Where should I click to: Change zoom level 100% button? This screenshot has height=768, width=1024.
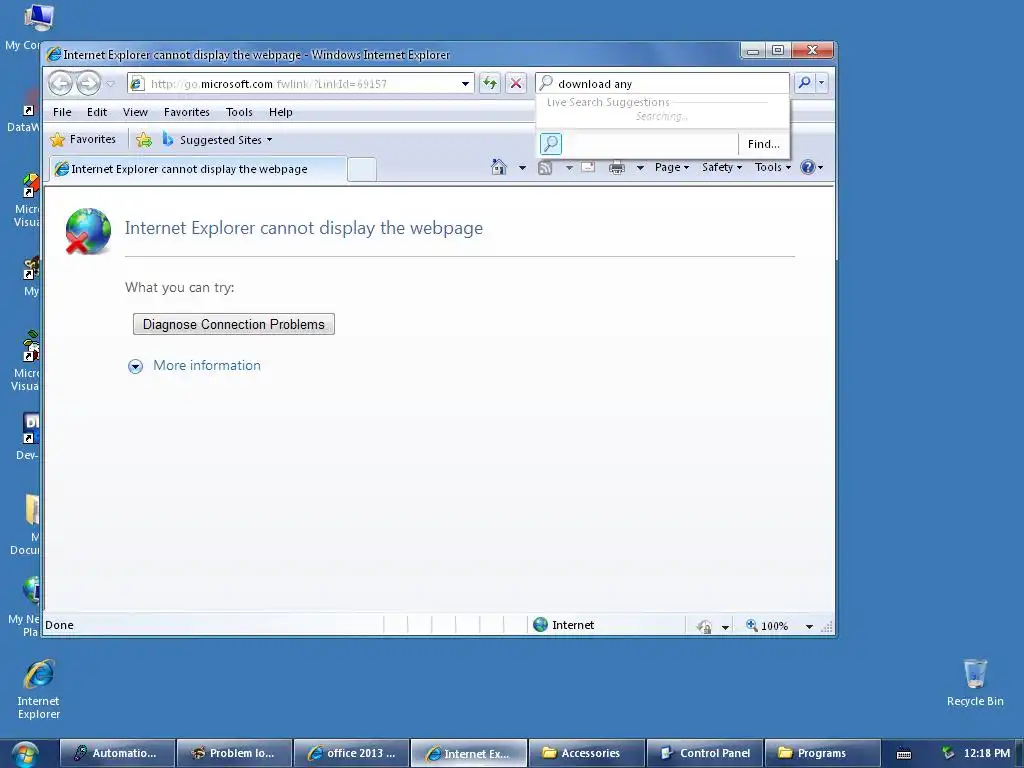(767, 626)
